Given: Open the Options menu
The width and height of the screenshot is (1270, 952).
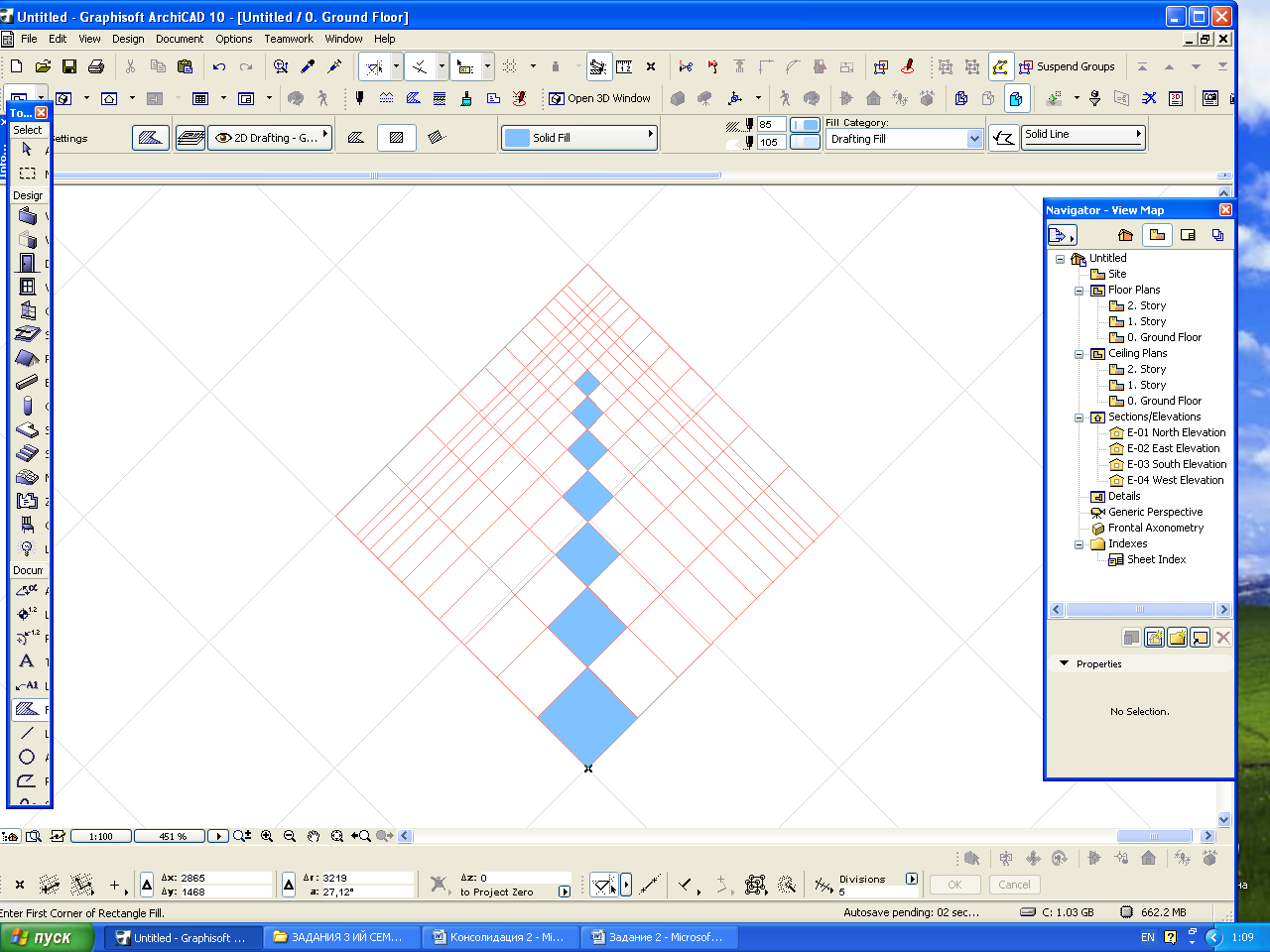Looking at the screenshot, I should pos(234,39).
